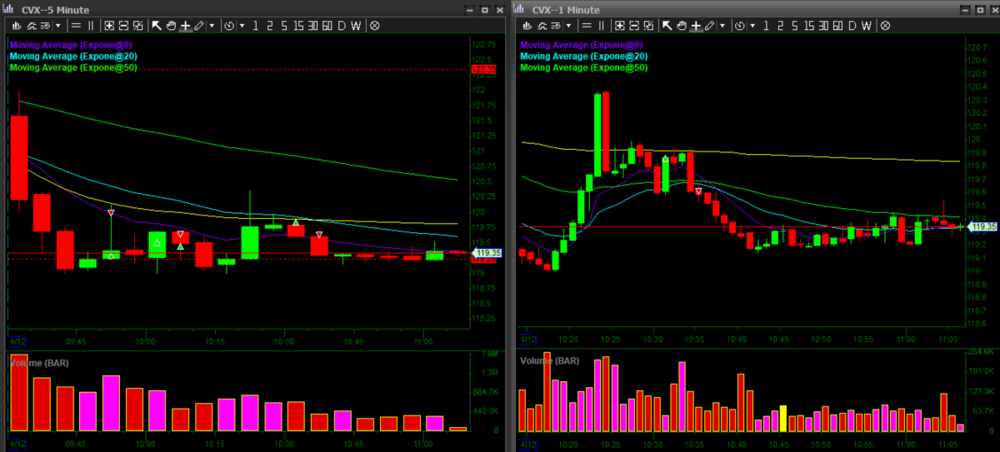Click the 119.35 price label on 1 Minute chart
This screenshot has width=1000, height=452.
click(982, 226)
